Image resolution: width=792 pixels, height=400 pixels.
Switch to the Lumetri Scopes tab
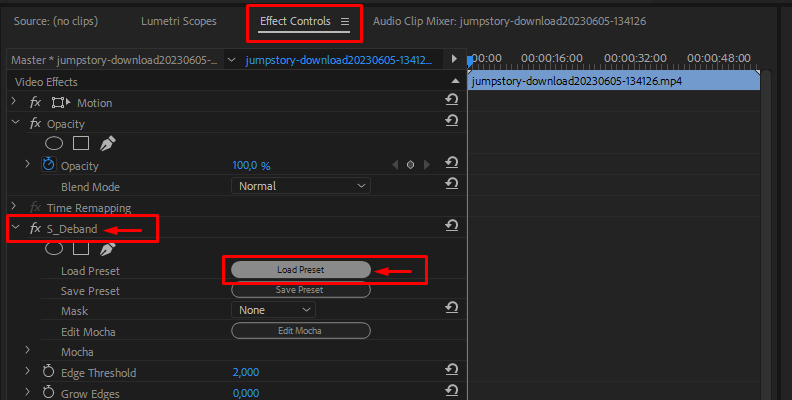tap(179, 21)
